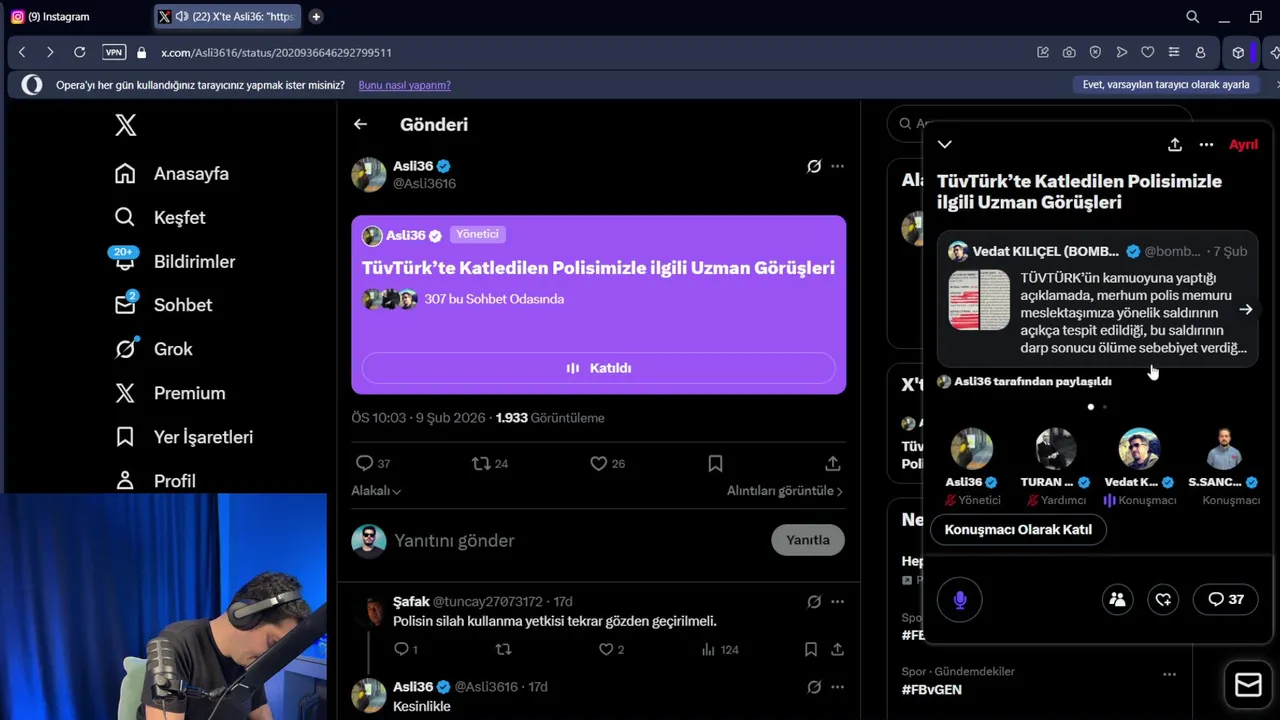Click Konuşmacı Olarak Katıl button

tap(1018, 529)
